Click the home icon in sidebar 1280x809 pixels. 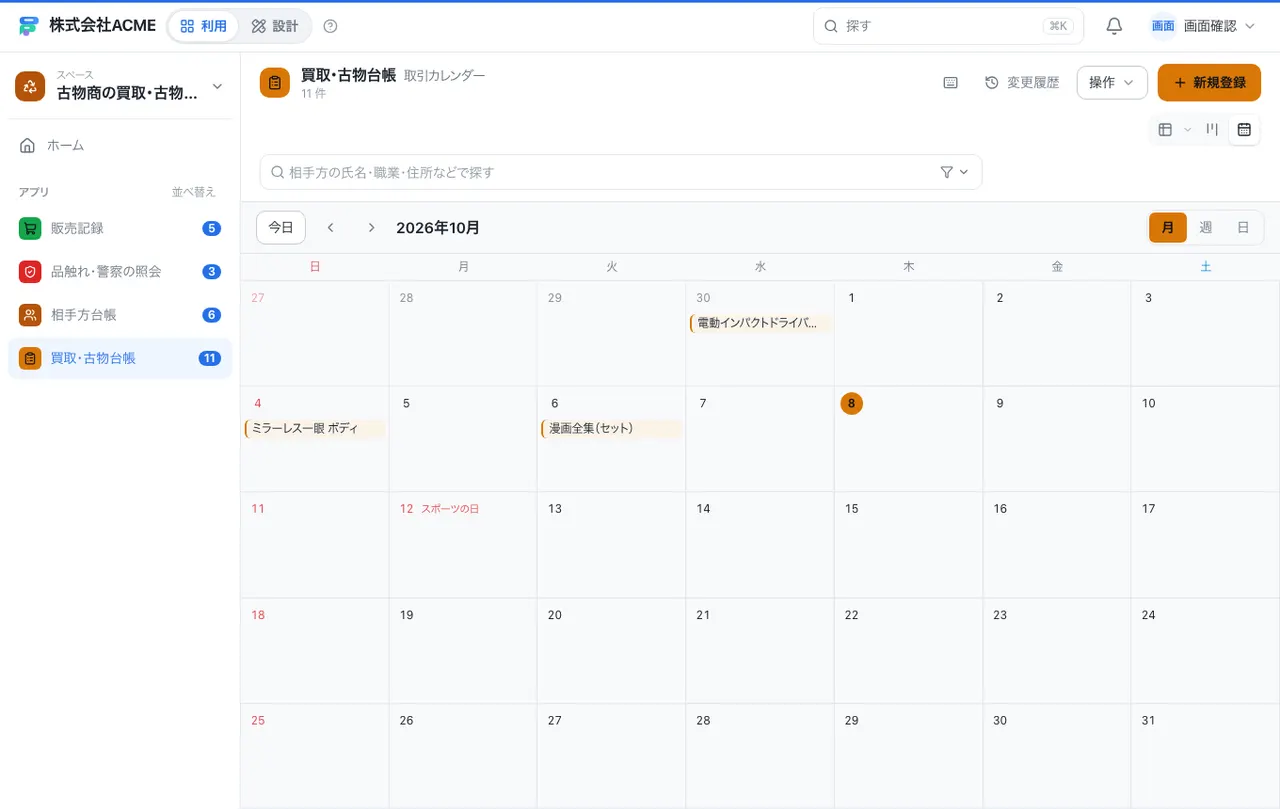(x=27, y=145)
